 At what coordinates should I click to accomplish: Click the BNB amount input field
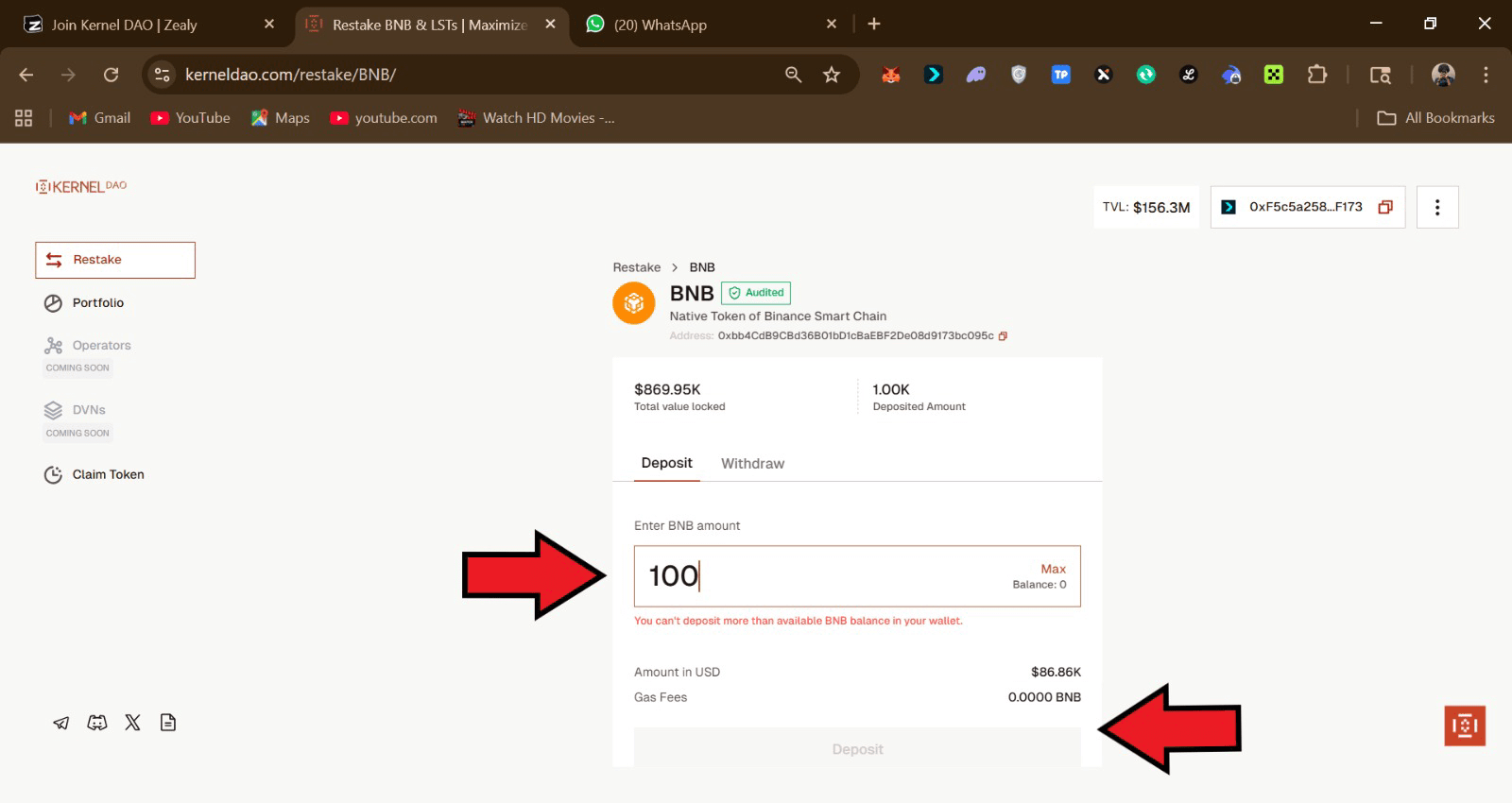[x=857, y=576]
